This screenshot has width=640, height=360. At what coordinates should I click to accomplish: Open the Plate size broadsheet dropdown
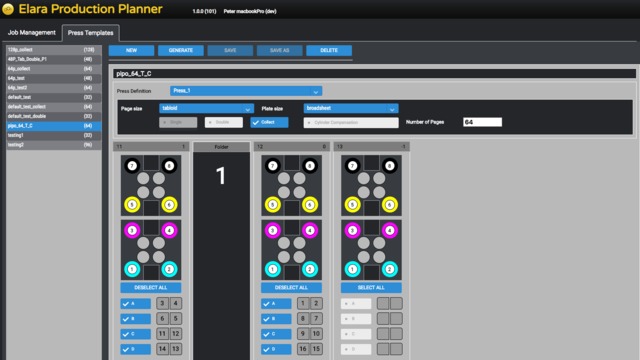point(351,108)
